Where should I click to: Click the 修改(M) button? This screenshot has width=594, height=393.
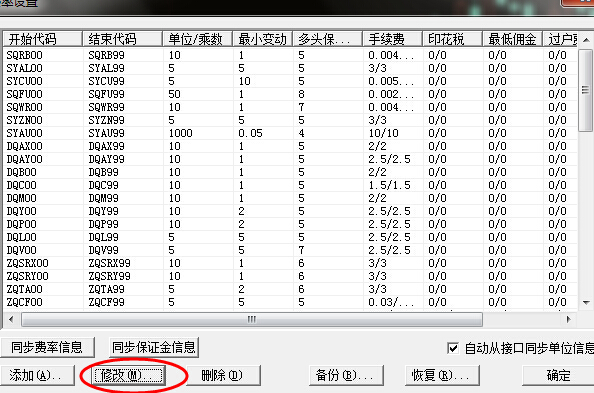128,376
